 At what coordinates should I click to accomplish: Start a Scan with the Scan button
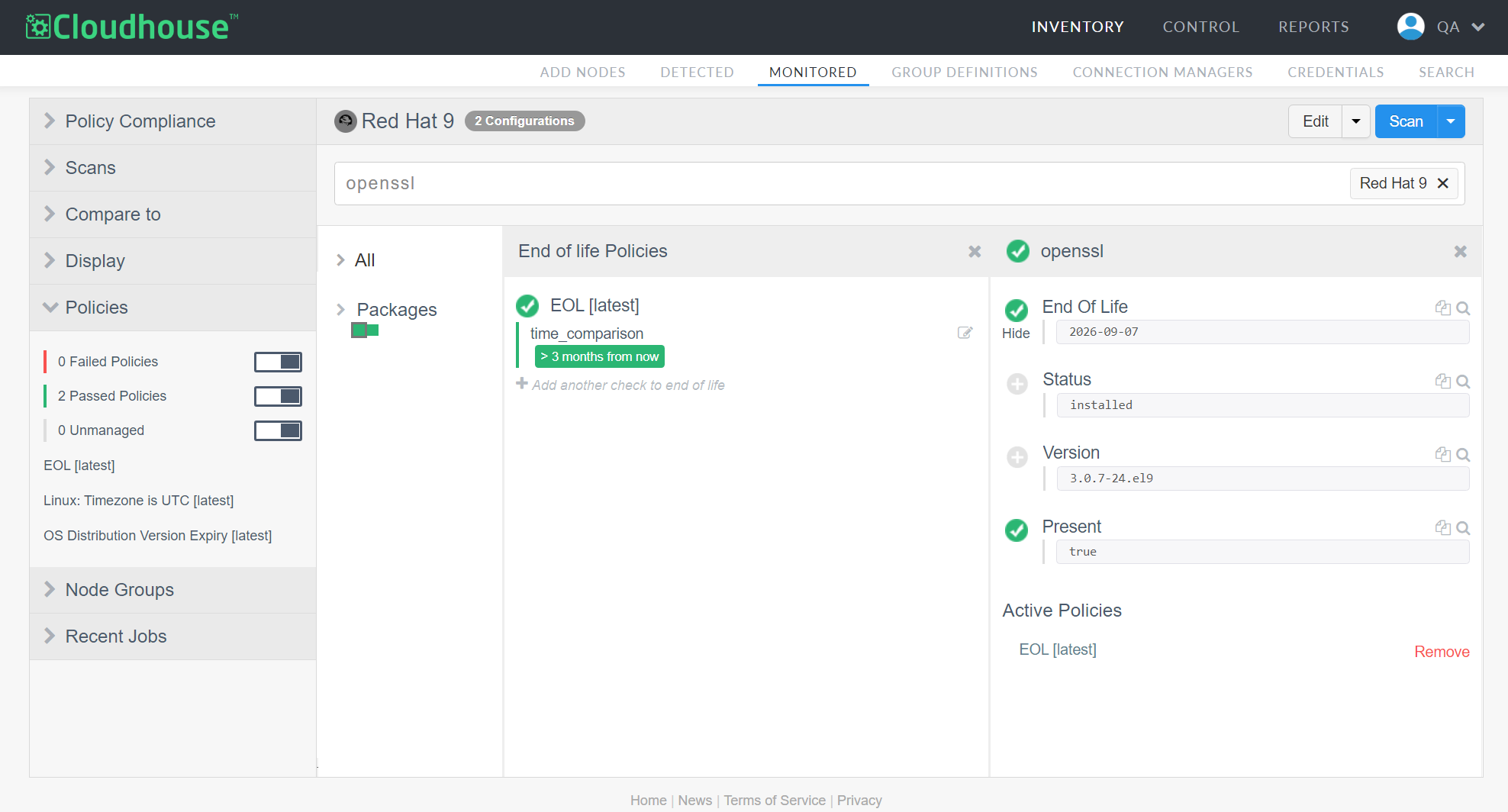[1406, 121]
